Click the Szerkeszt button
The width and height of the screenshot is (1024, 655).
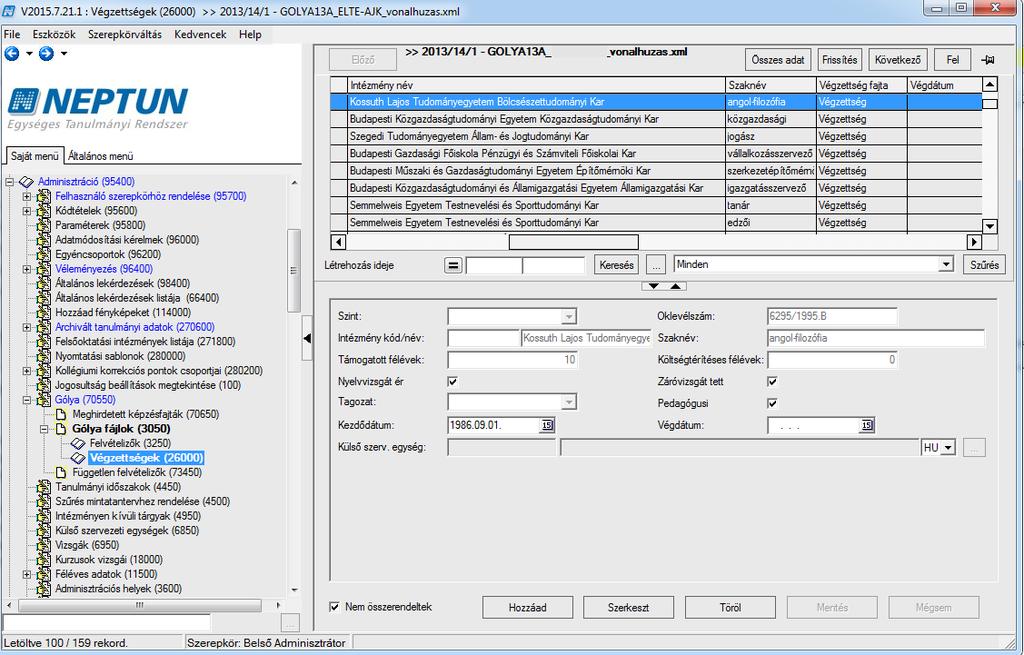click(x=628, y=607)
